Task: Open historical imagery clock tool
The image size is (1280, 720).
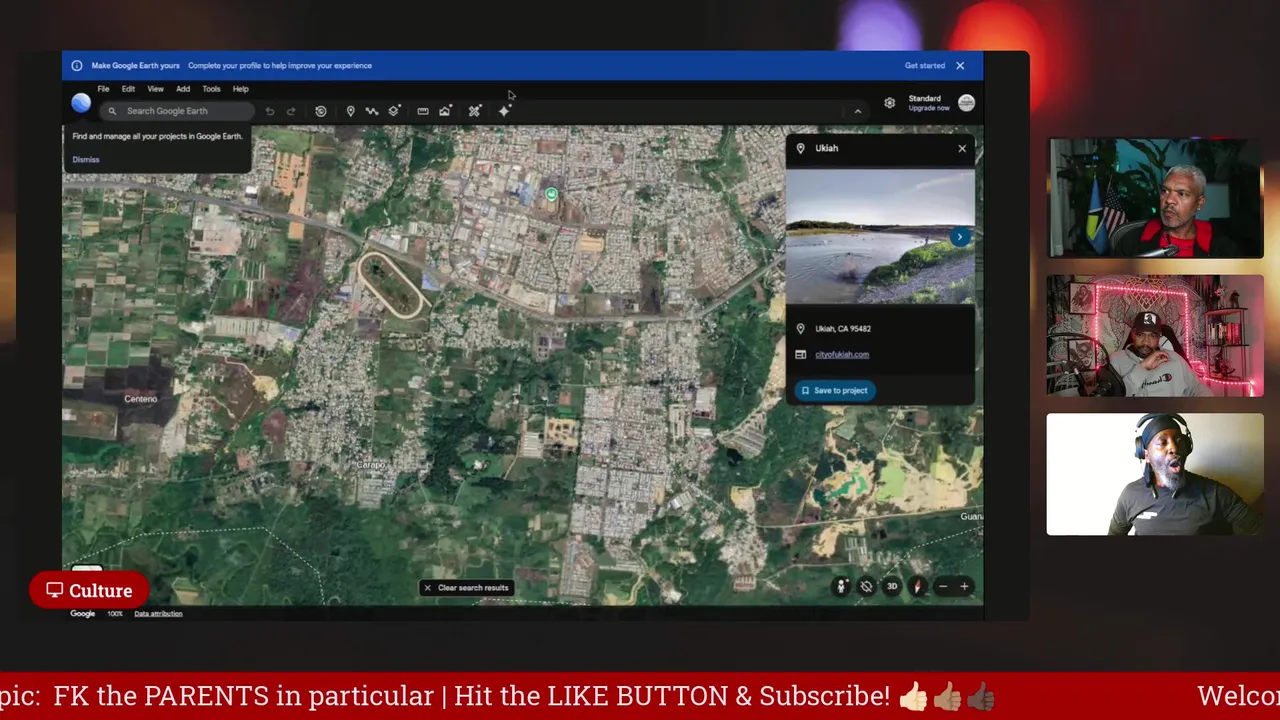Action: click(x=321, y=111)
